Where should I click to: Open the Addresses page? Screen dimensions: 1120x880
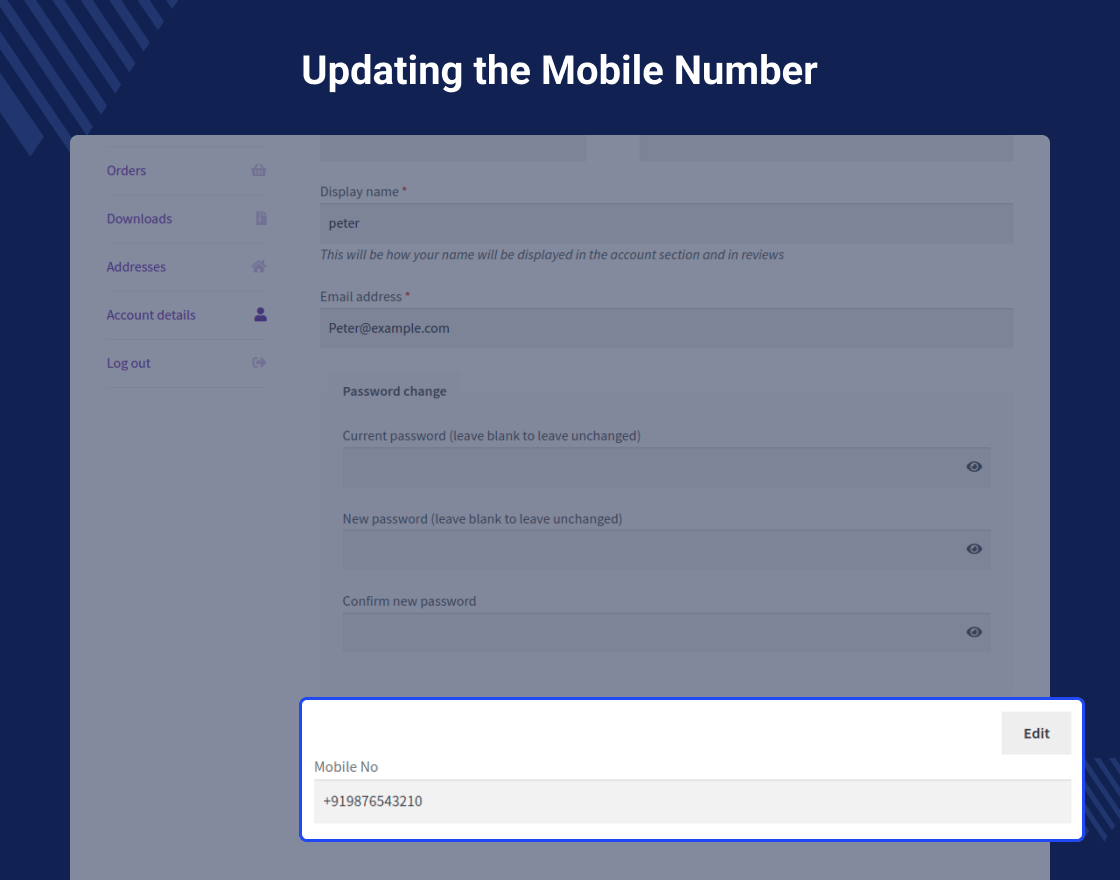tap(136, 266)
